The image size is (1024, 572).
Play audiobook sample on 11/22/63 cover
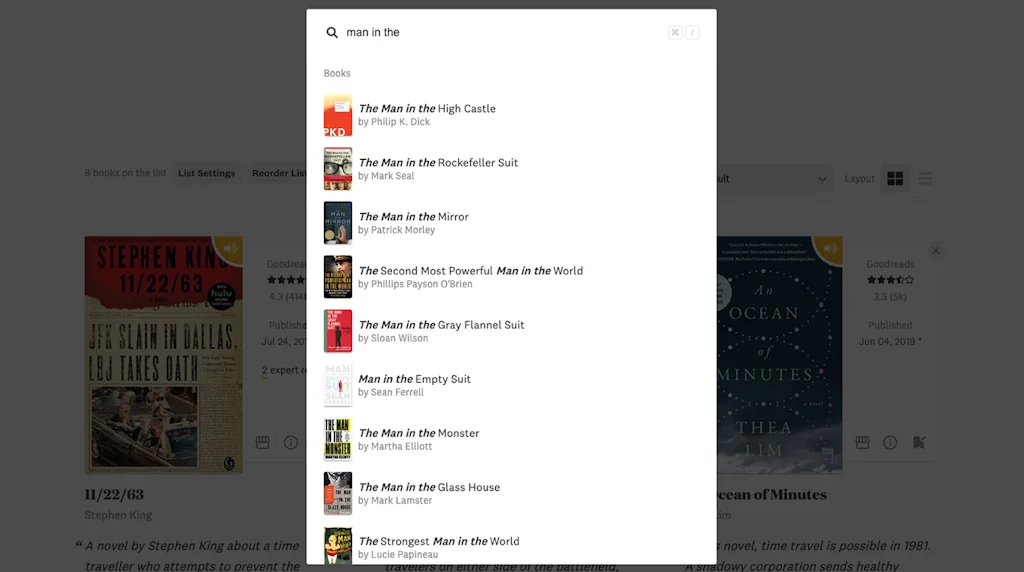(231, 249)
